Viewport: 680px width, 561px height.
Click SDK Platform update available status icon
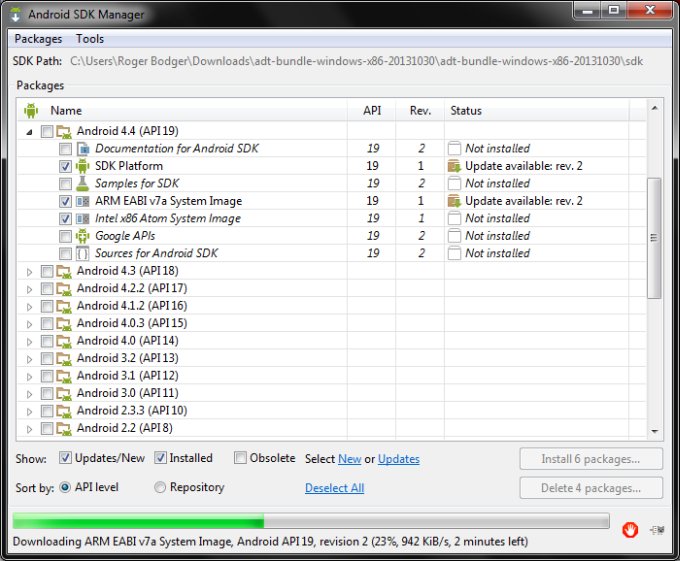point(454,166)
